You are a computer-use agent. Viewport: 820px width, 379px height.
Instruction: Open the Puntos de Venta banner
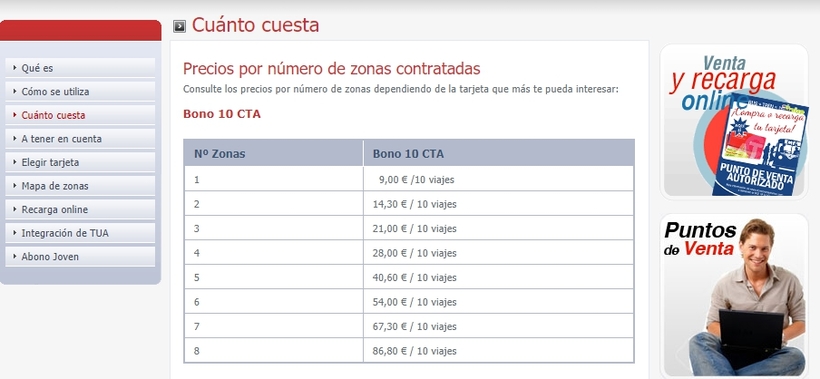[734, 295]
